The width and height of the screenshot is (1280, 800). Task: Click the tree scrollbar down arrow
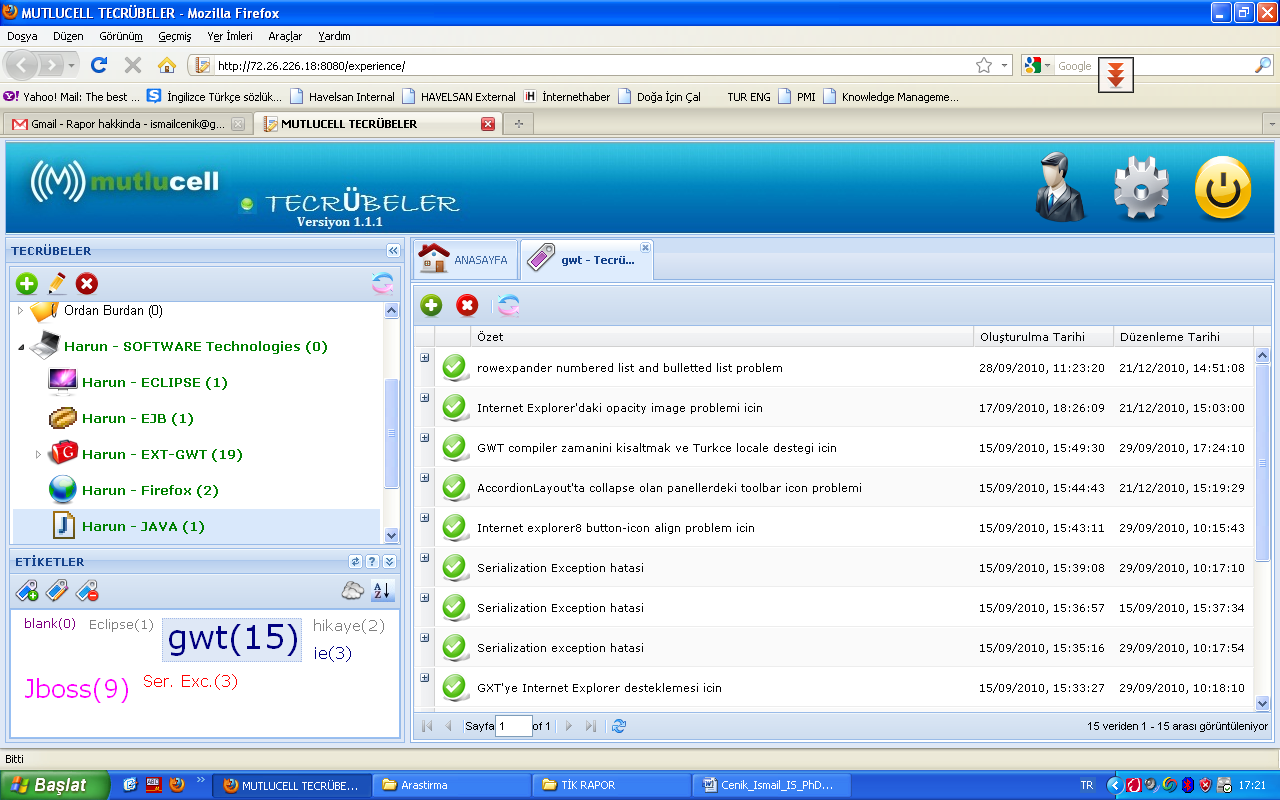click(392, 536)
